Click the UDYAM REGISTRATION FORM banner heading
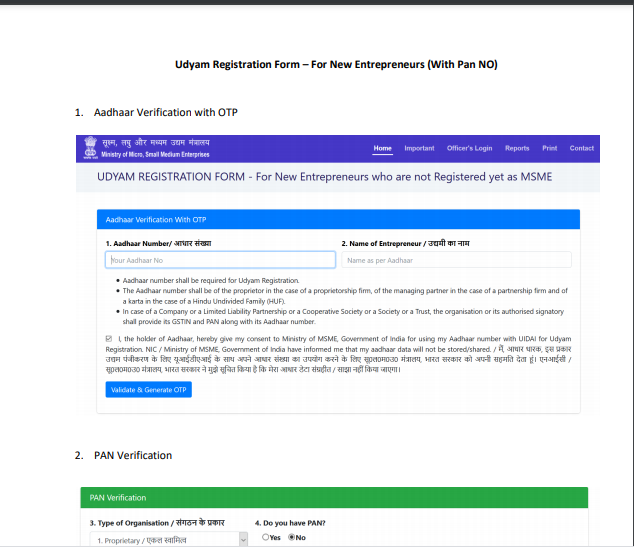The width and height of the screenshot is (634, 547). [324, 177]
